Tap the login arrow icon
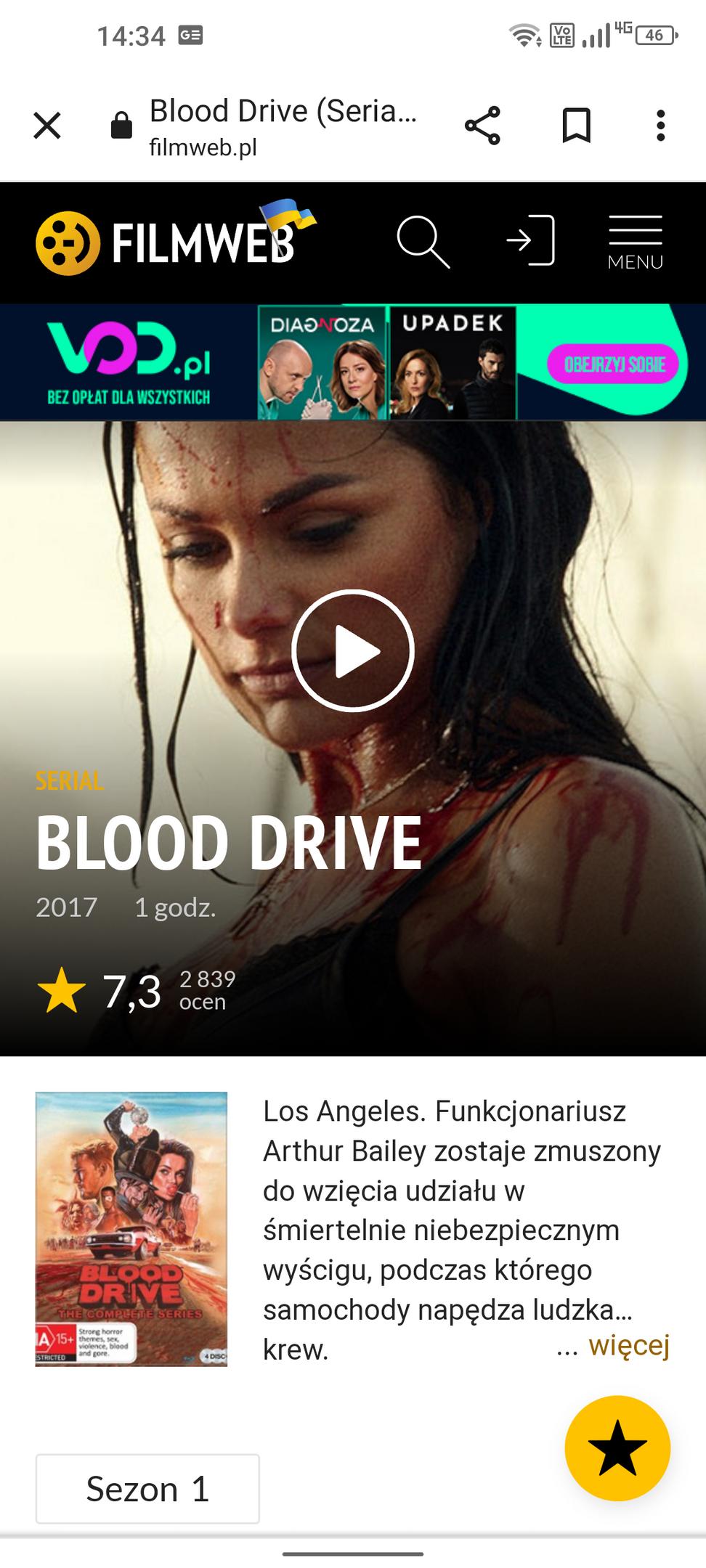 (531, 240)
